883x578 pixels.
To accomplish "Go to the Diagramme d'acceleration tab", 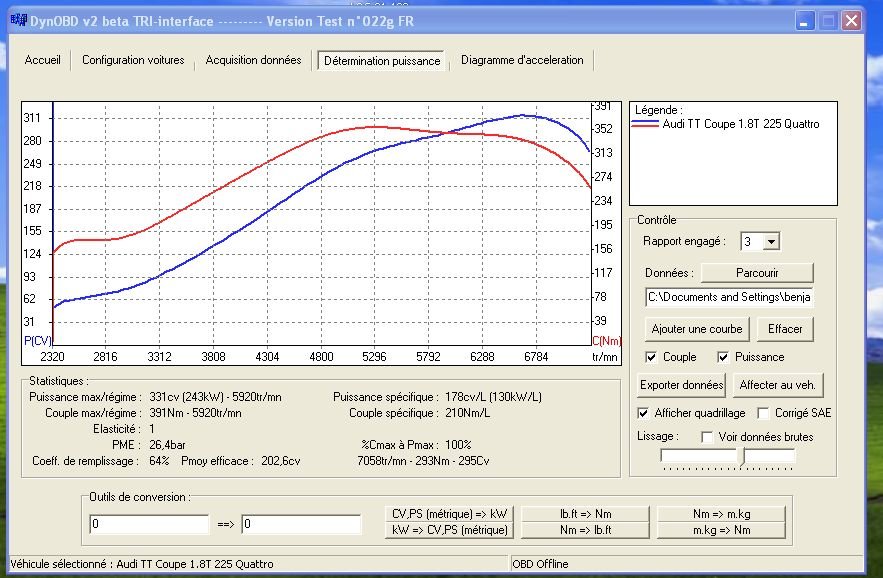I will pos(522,60).
